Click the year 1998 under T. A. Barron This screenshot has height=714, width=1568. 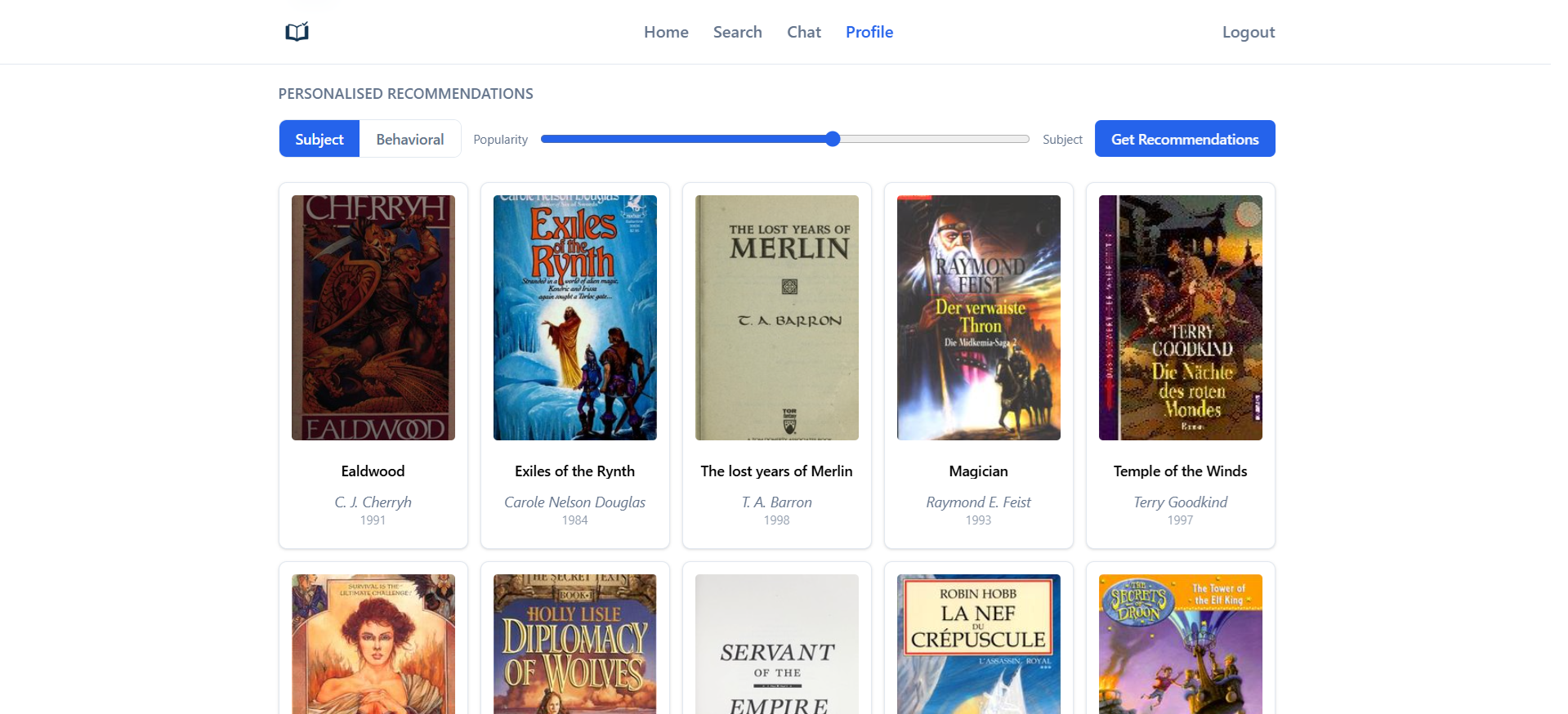tap(777, 520)
